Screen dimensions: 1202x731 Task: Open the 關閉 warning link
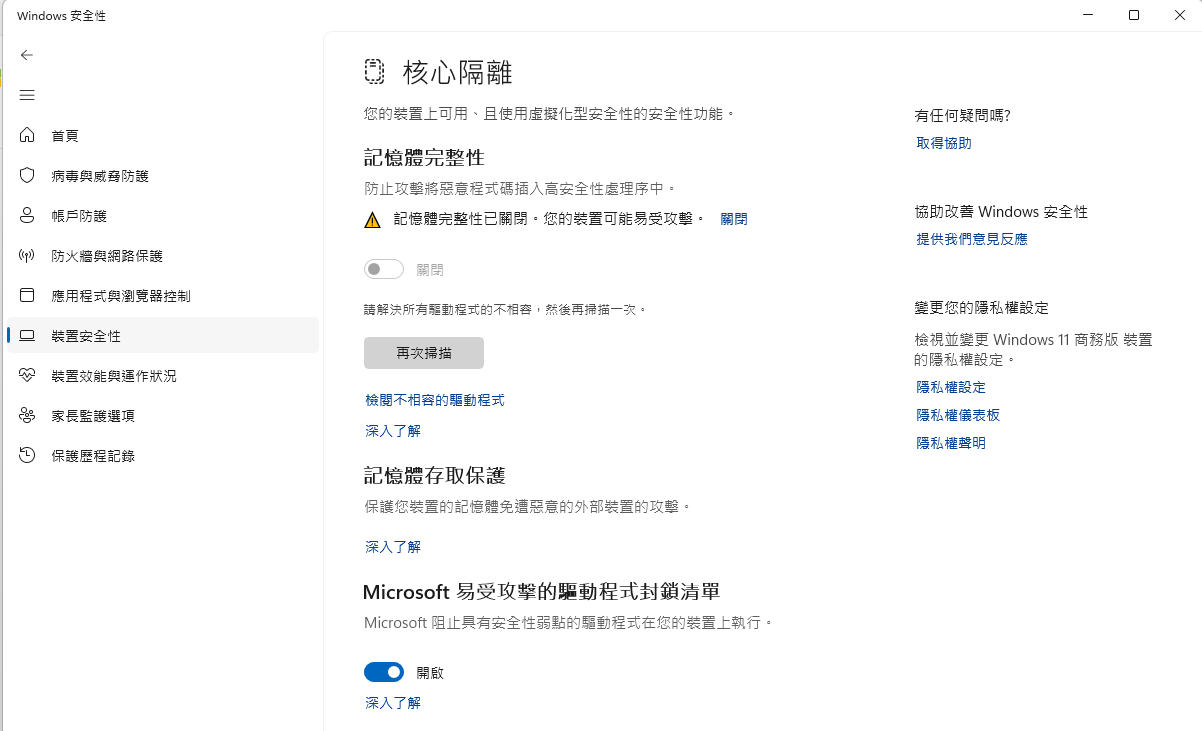[733, 218]
